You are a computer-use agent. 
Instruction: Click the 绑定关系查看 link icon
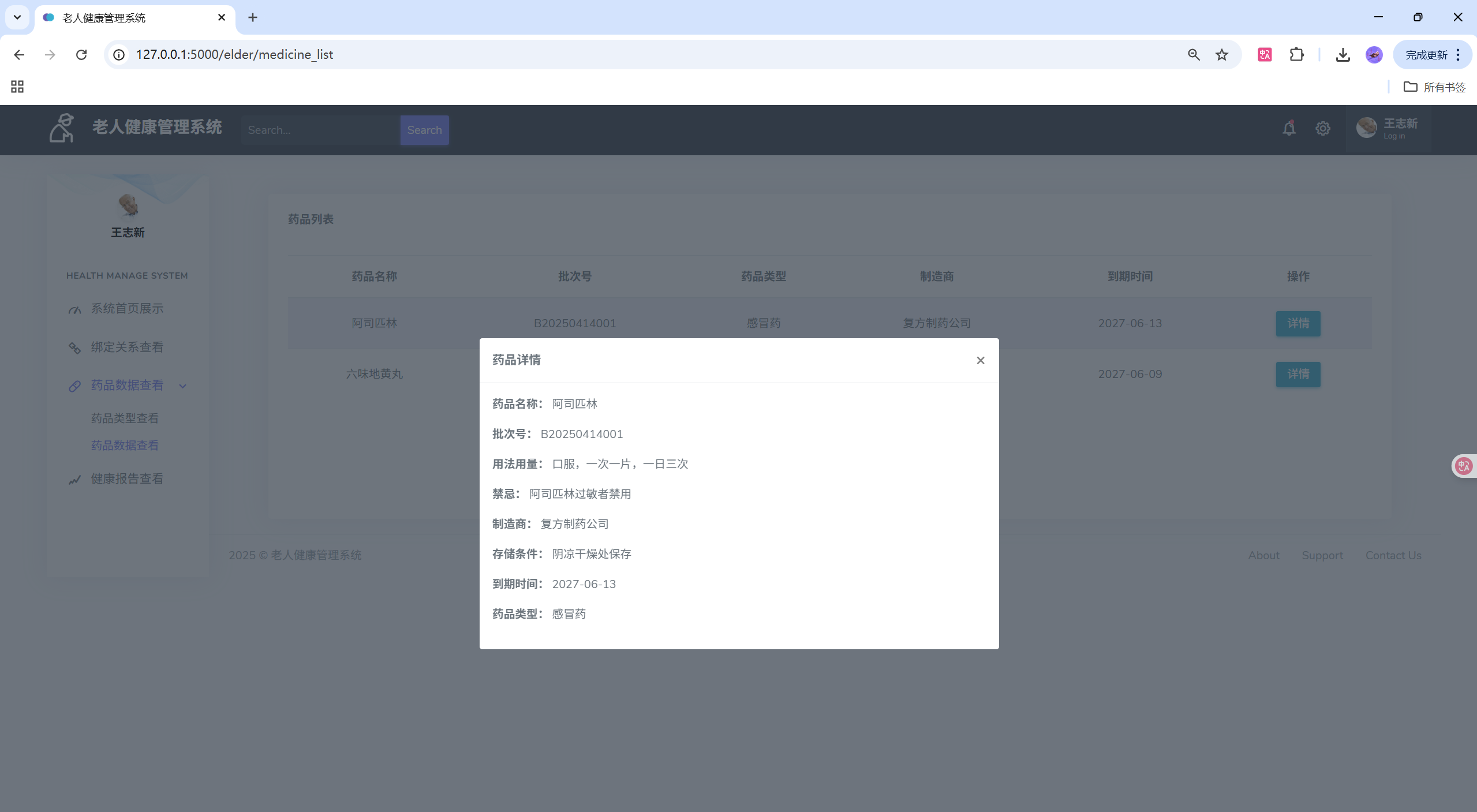tap(74, 348)
